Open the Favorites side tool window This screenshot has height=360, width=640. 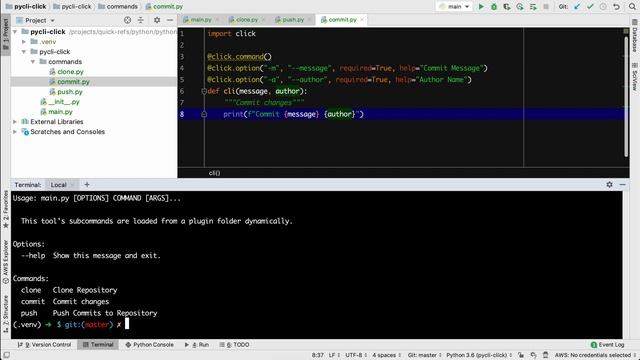[6, 210]
